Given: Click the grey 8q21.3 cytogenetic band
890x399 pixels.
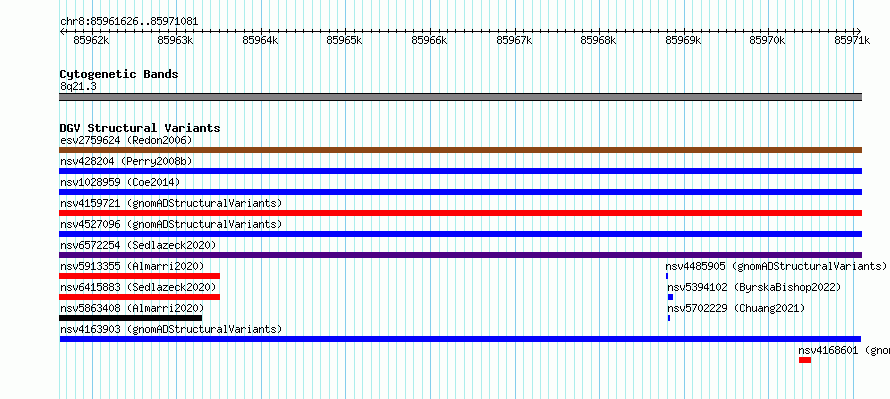Looking at the screenshot, I should click(x=460, y=97).
